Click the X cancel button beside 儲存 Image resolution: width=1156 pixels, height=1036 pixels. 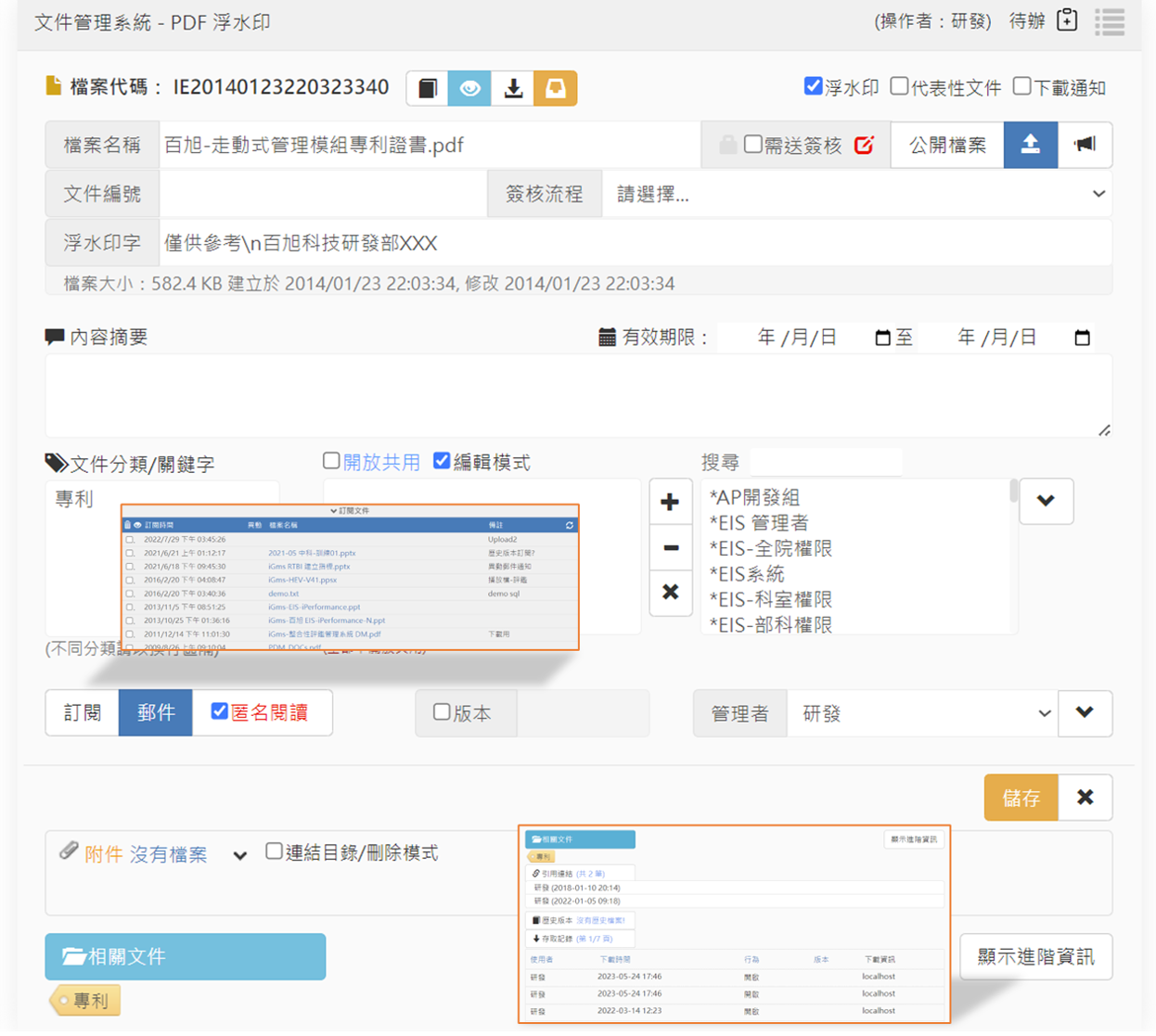click(x=1085, y=798)
